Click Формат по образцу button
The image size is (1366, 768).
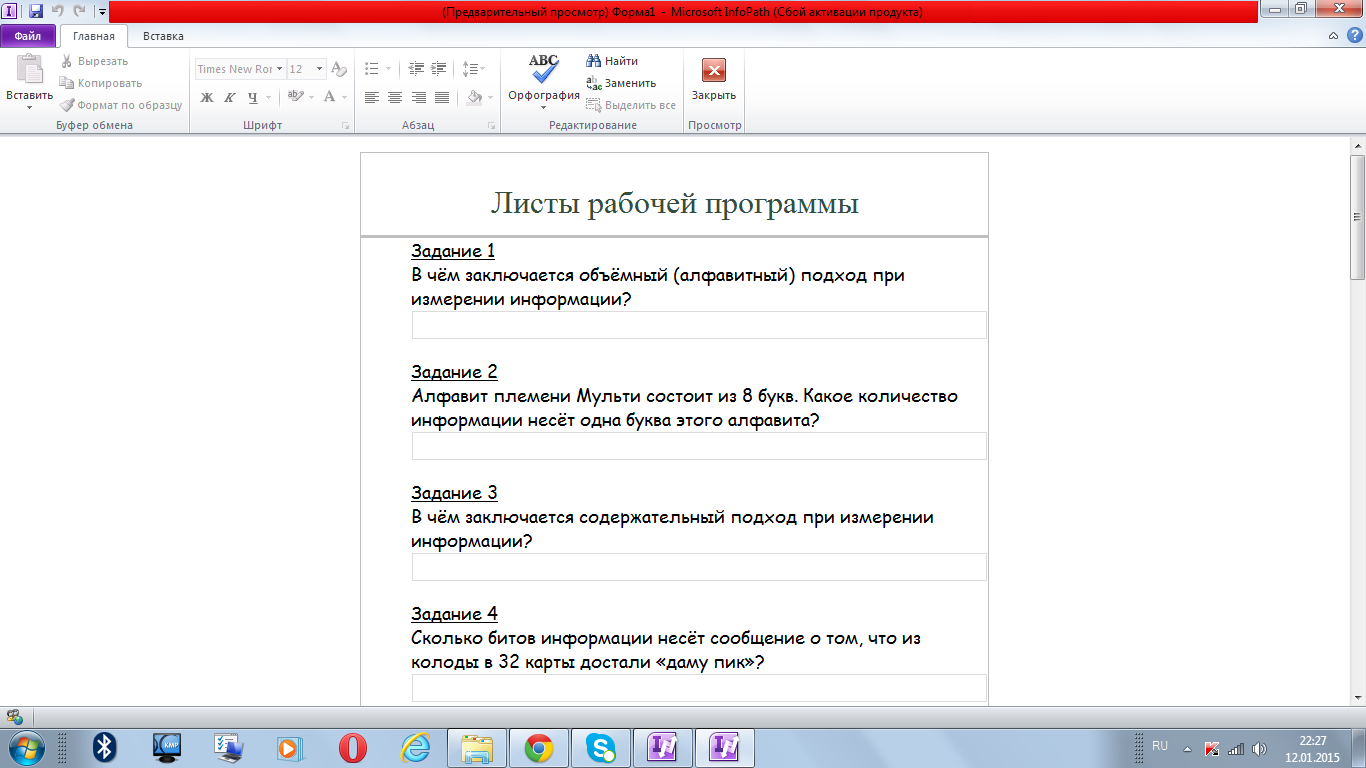pyautogui.click(x=120, y=105)
